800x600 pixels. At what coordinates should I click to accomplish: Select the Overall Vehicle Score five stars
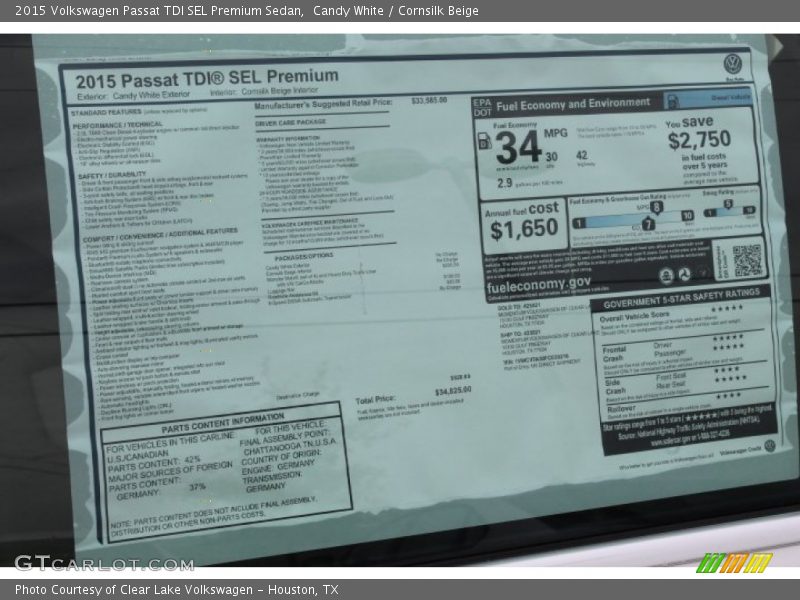pyautogui.click(x=725, y=309)
